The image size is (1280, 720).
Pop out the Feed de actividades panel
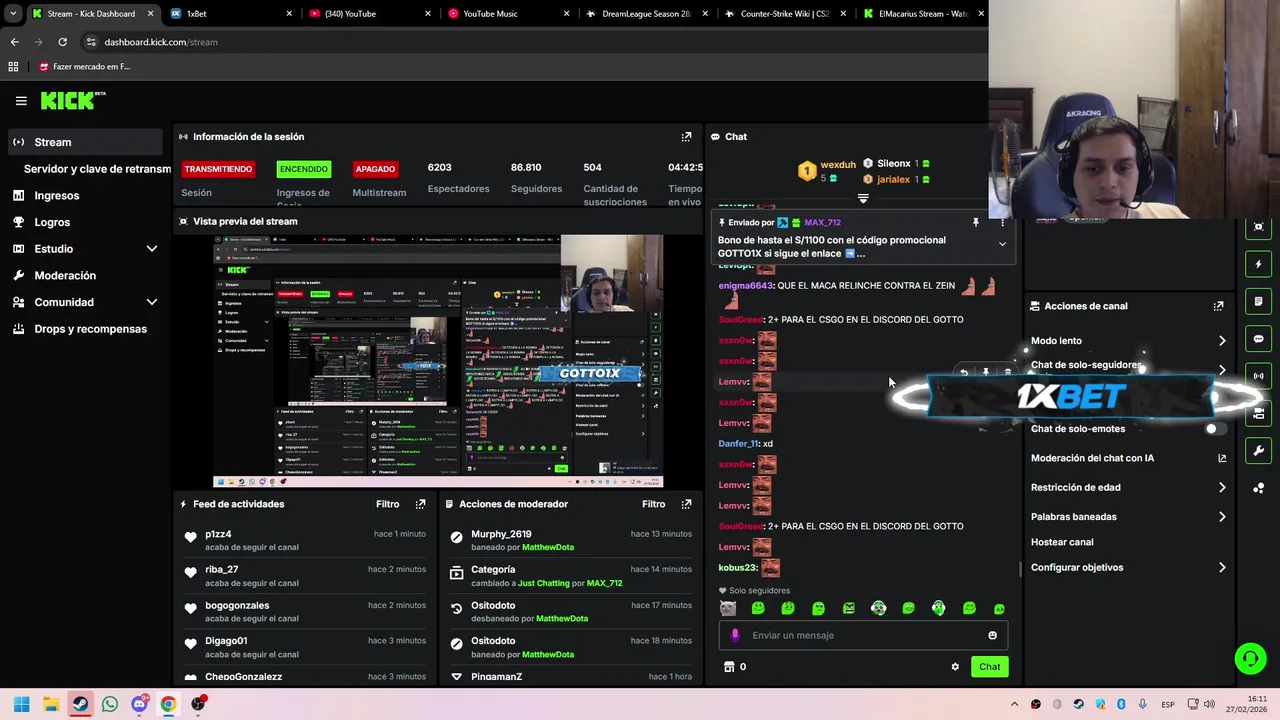[420, 504]
